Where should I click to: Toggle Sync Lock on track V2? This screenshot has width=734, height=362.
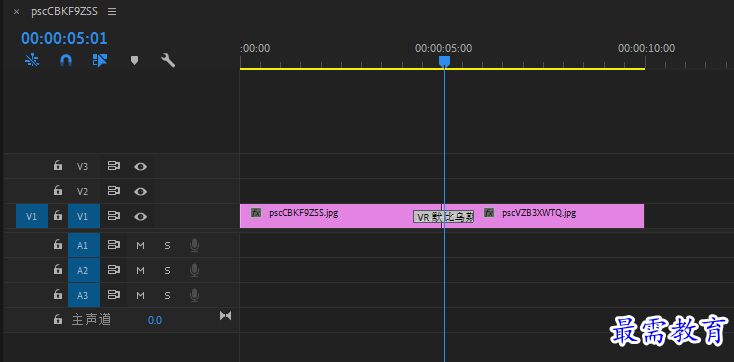pyautogui.click(x=114, y=191)
